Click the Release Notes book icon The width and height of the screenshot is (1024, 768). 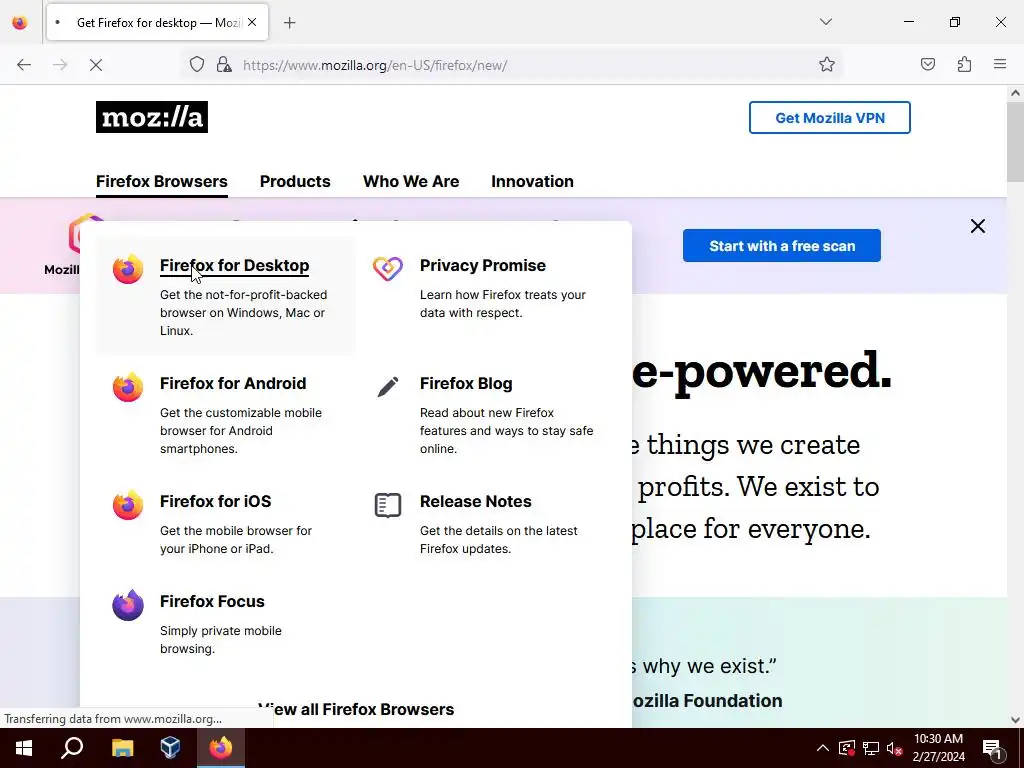[x=388, y=505]
